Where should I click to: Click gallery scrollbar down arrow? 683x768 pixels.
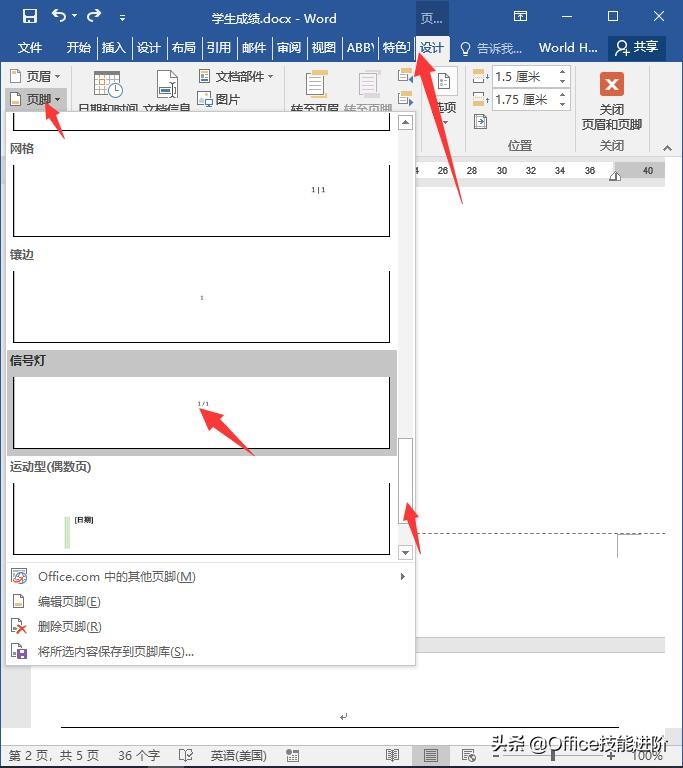coord(405,552)
